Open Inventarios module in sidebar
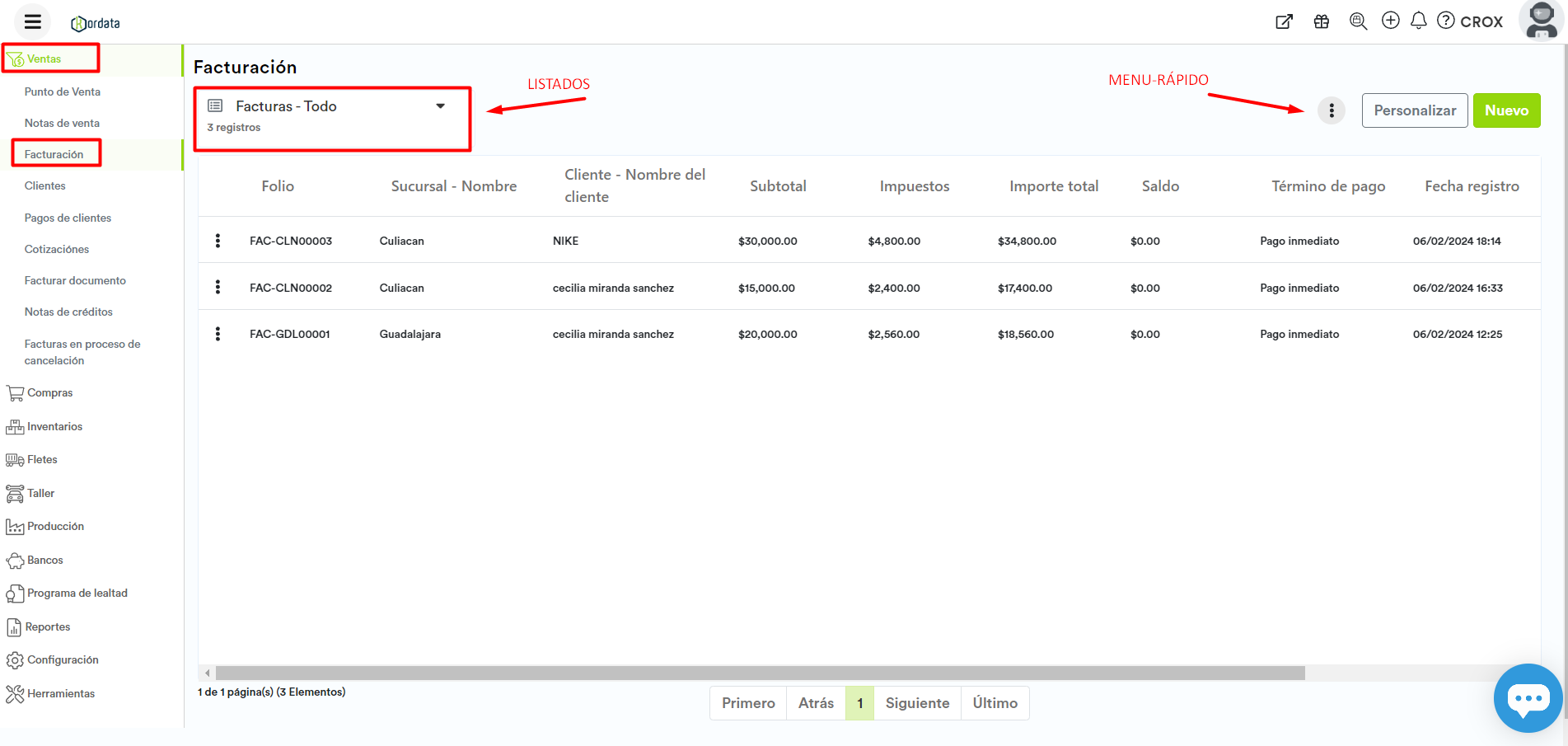The image size is (1568, 746). pos(54,426)
